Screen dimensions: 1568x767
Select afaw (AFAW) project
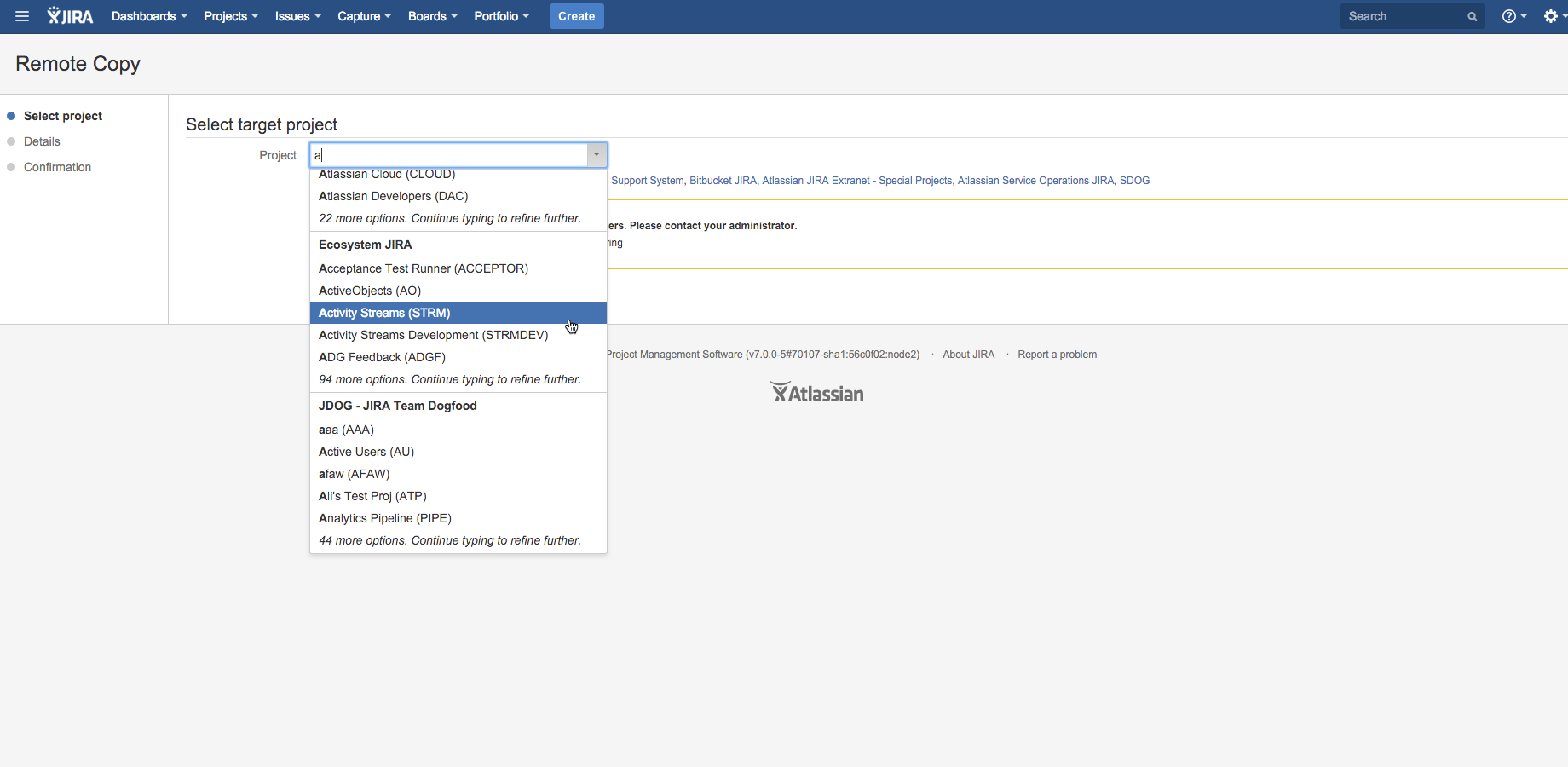(x=458, y=474)
